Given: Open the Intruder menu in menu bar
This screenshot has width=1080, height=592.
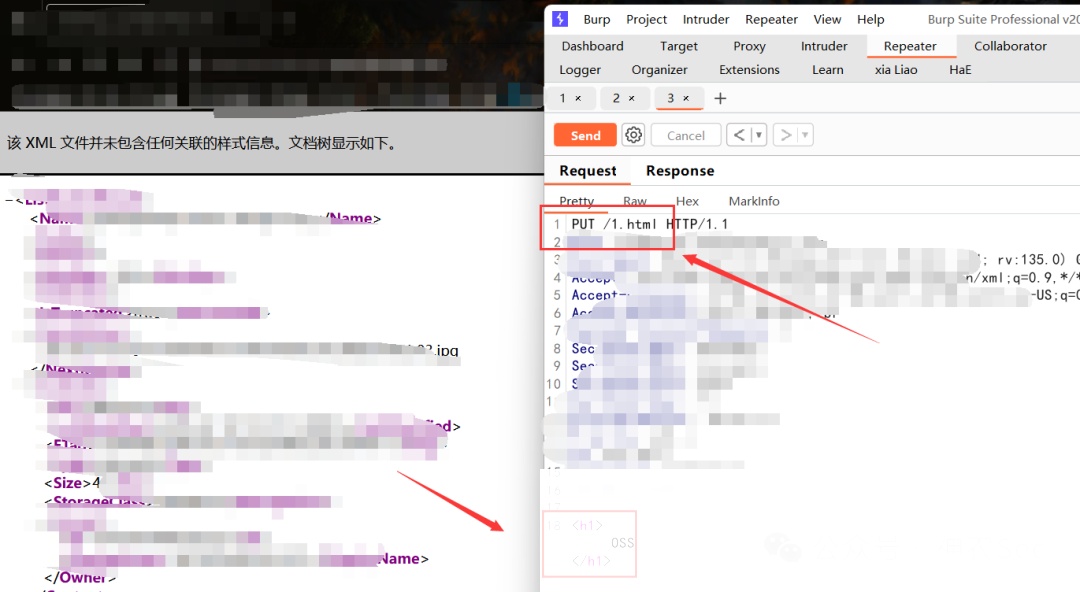Looking at the screenshot, I should [705, 19].
